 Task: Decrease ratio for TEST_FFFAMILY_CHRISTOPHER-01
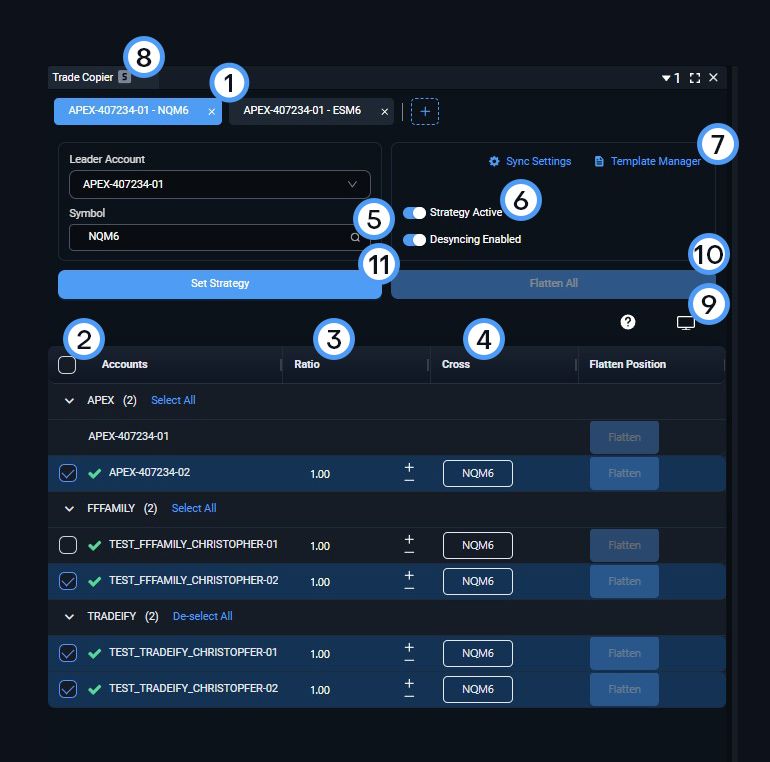point(409,552)
